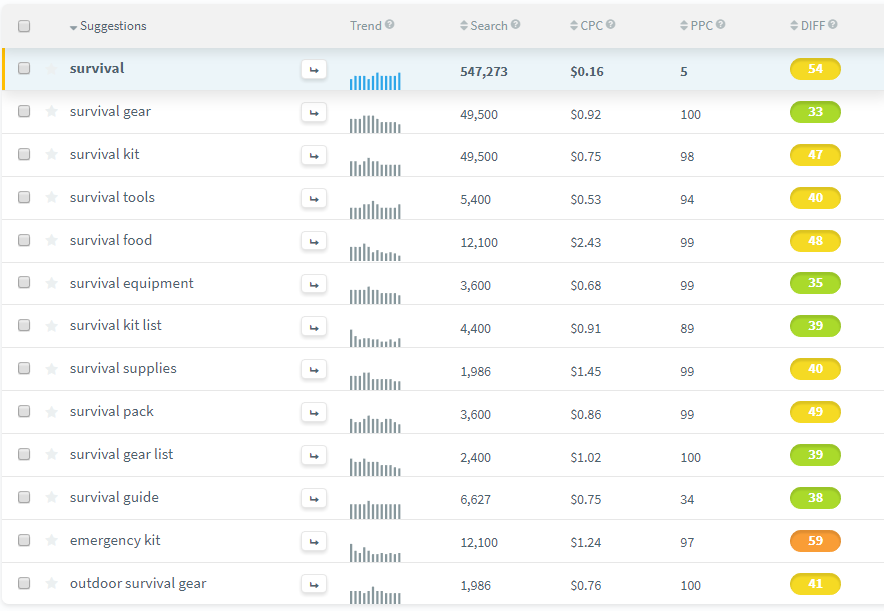Click the arrow button for emergency kit

tap(314, 541)
